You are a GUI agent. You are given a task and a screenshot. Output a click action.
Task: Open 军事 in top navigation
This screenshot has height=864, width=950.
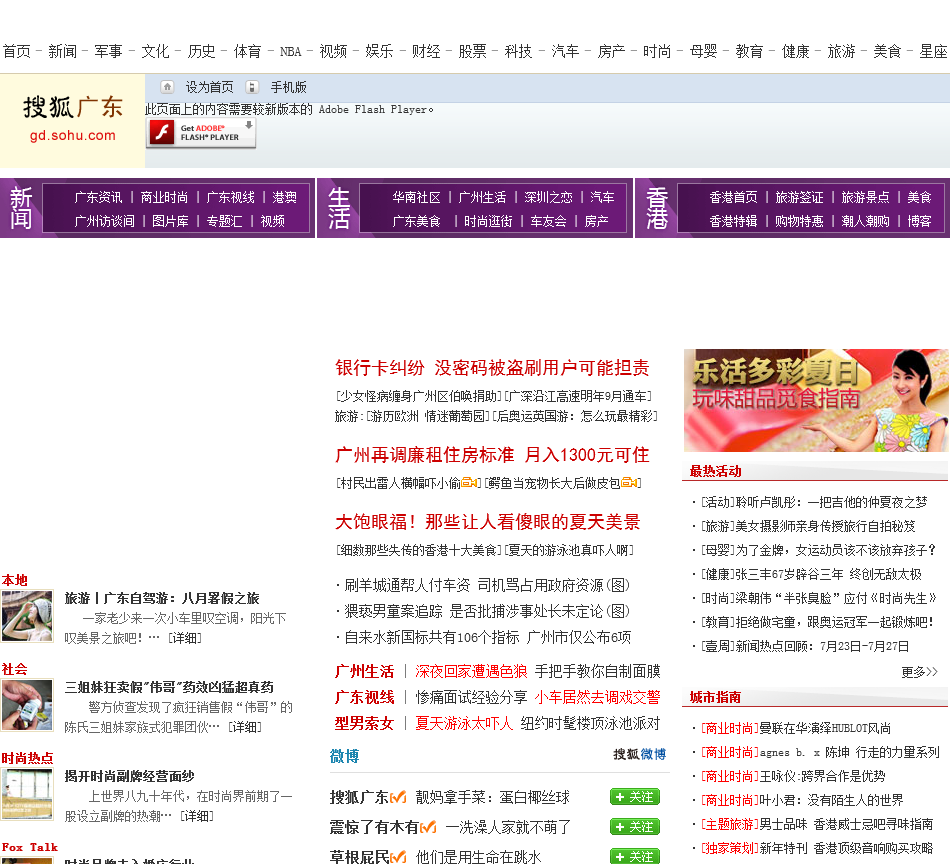coord(108,52)
